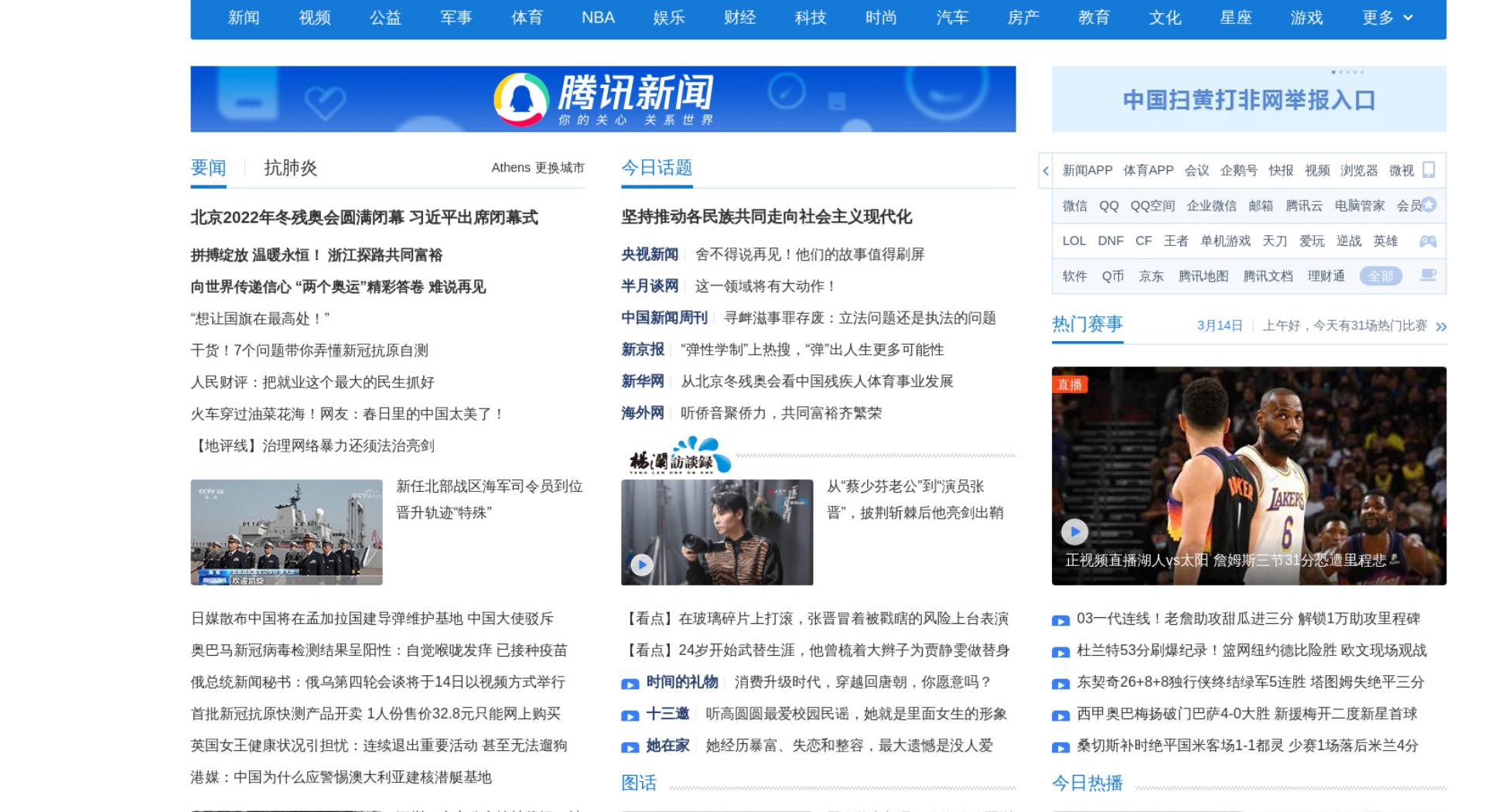
Task: Open the navy fleet news thumbnail
Action: point(286,532)
